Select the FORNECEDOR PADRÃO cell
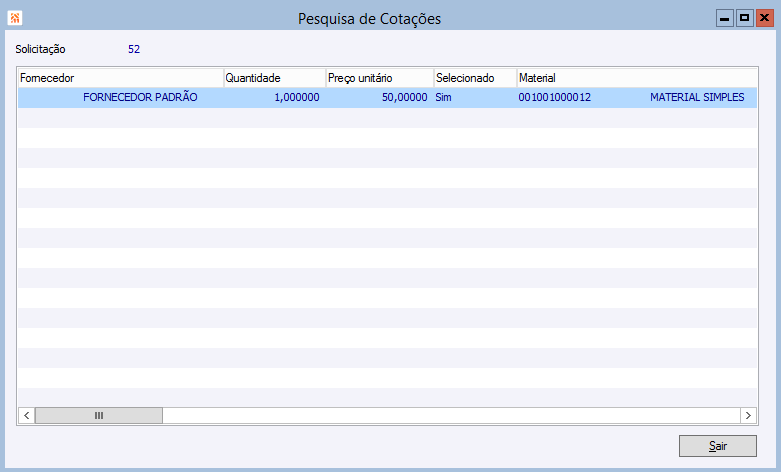This screenshot has height=472, width=781. [140, 98]
